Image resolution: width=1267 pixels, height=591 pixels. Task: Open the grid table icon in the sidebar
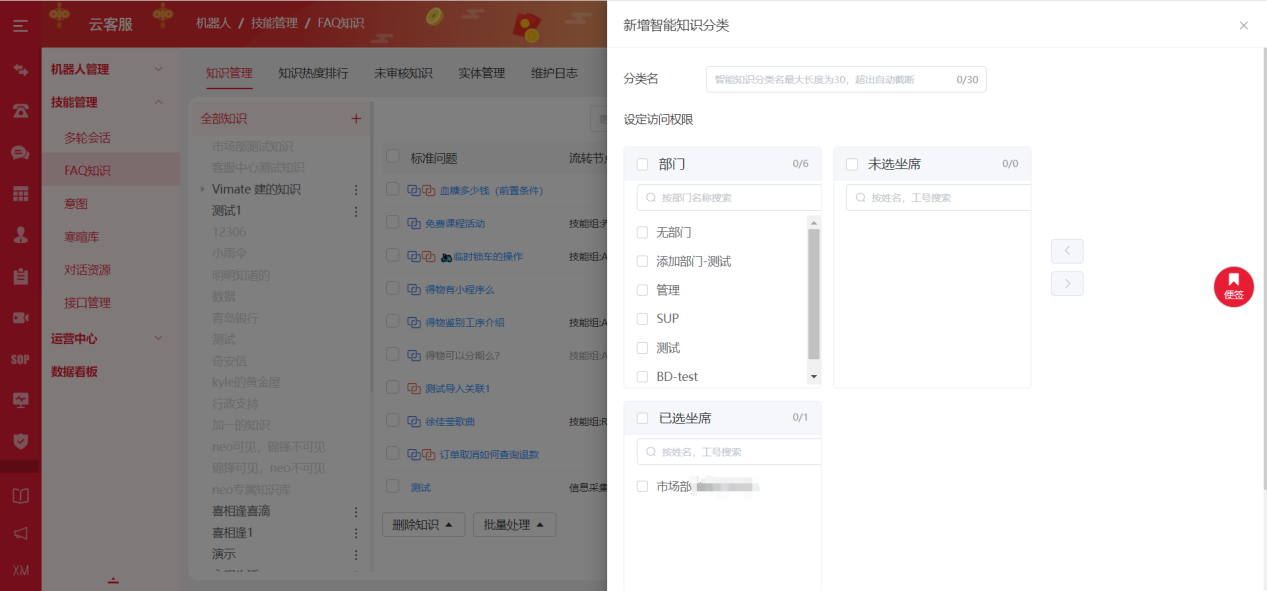(x=20, y=194)
